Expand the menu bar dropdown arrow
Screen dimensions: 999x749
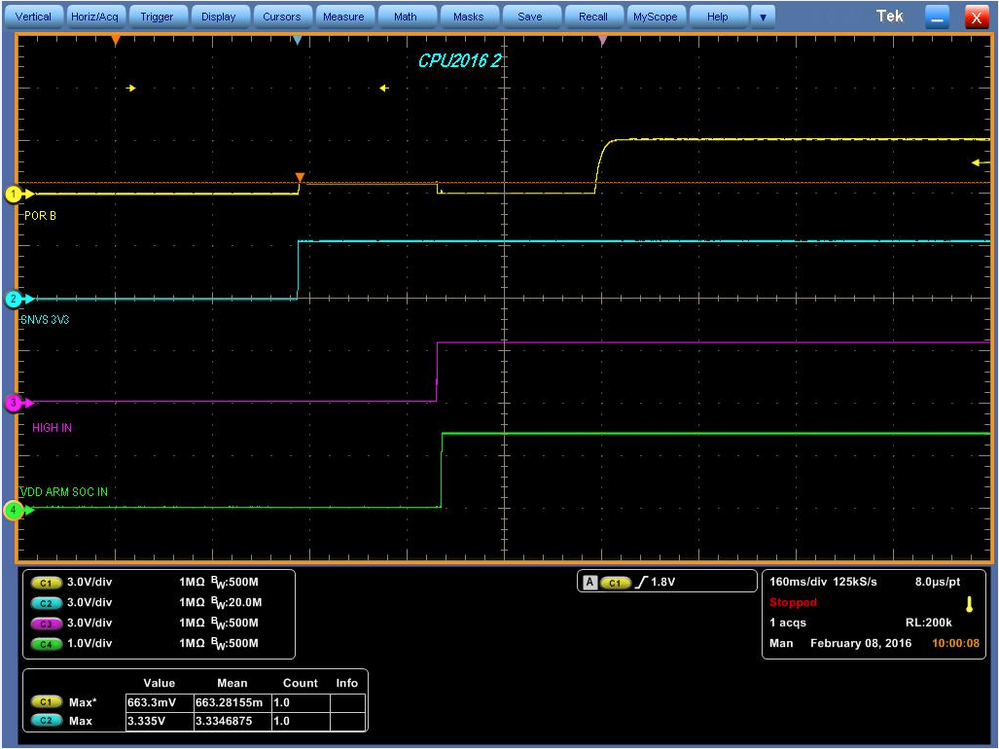(763, 17)
